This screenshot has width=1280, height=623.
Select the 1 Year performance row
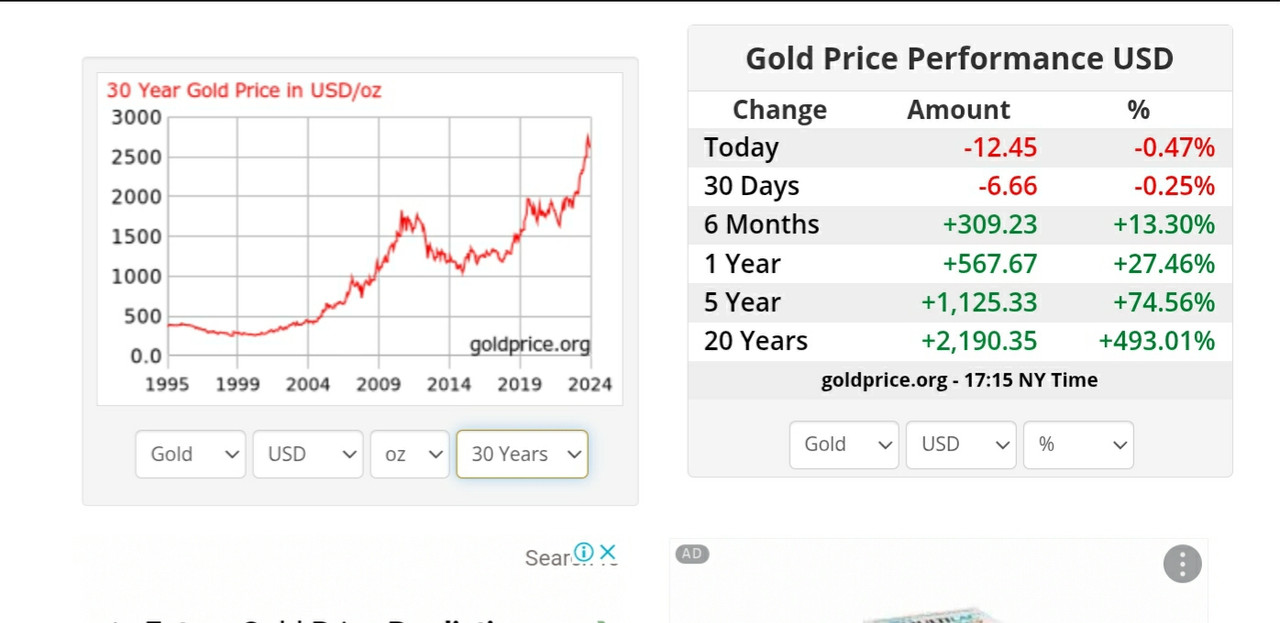[960, 264]
